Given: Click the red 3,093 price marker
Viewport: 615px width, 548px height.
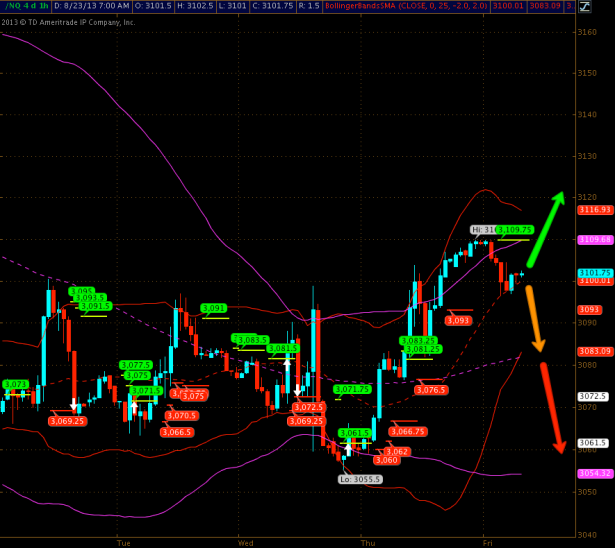Looking at the screenshot, I should pos(457,320).
